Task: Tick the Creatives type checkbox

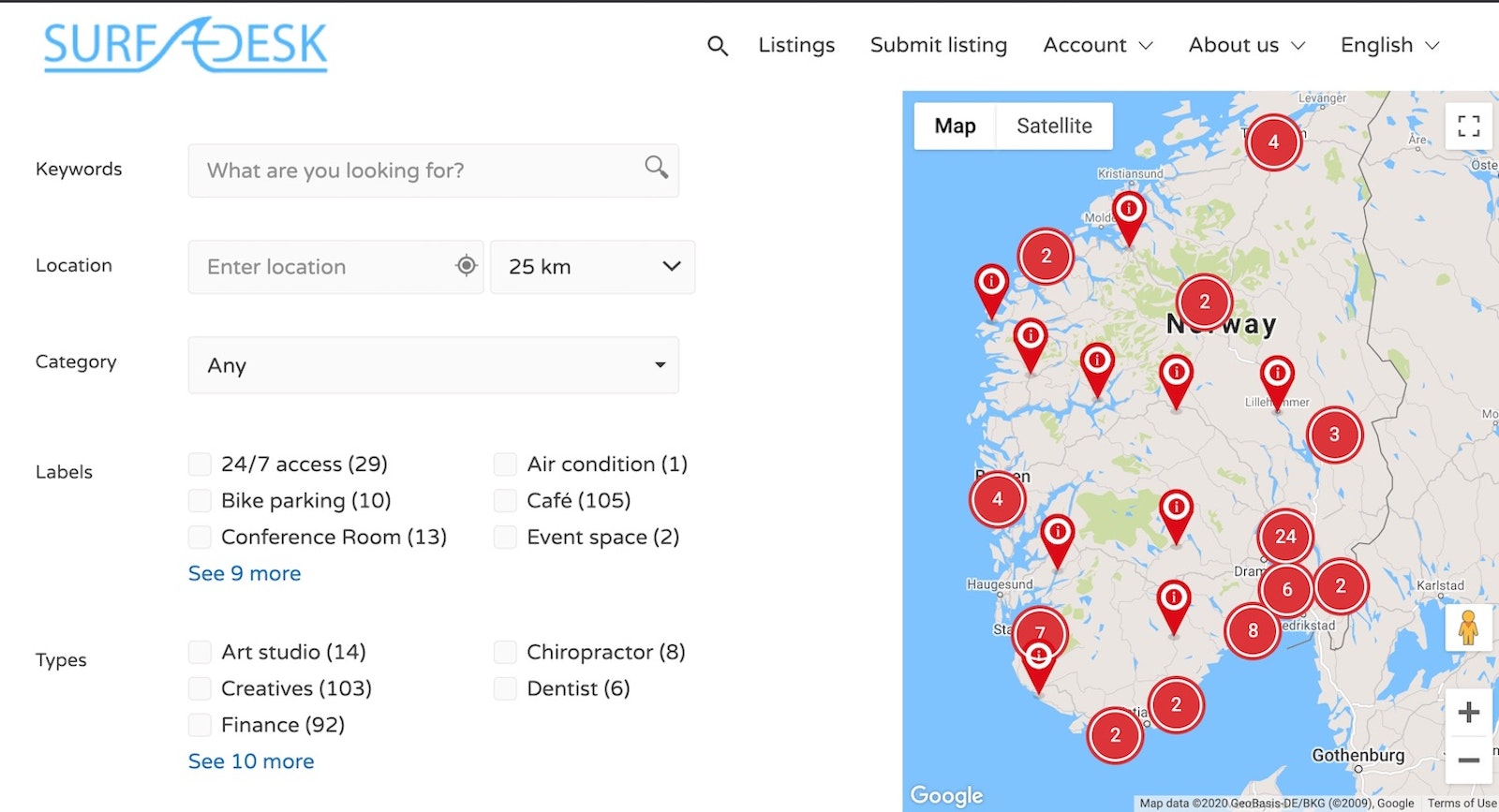Action: (200, 689)
